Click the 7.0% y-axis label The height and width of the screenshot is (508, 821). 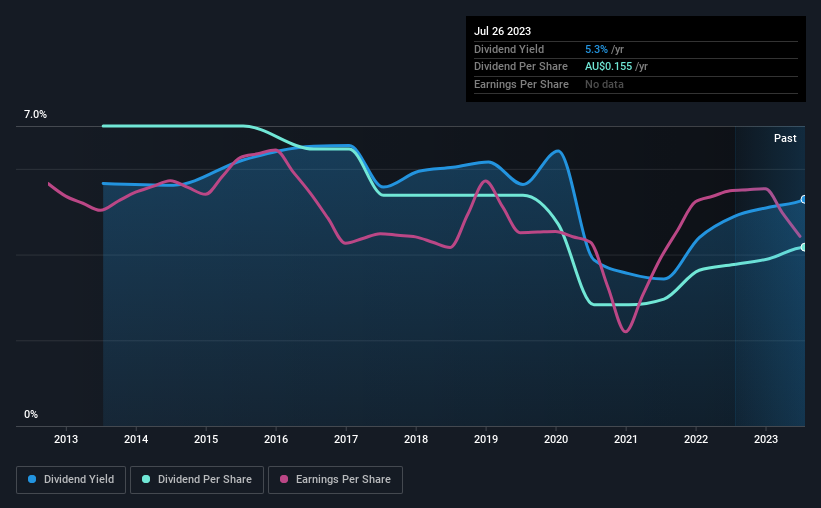[x=35, y=114]
